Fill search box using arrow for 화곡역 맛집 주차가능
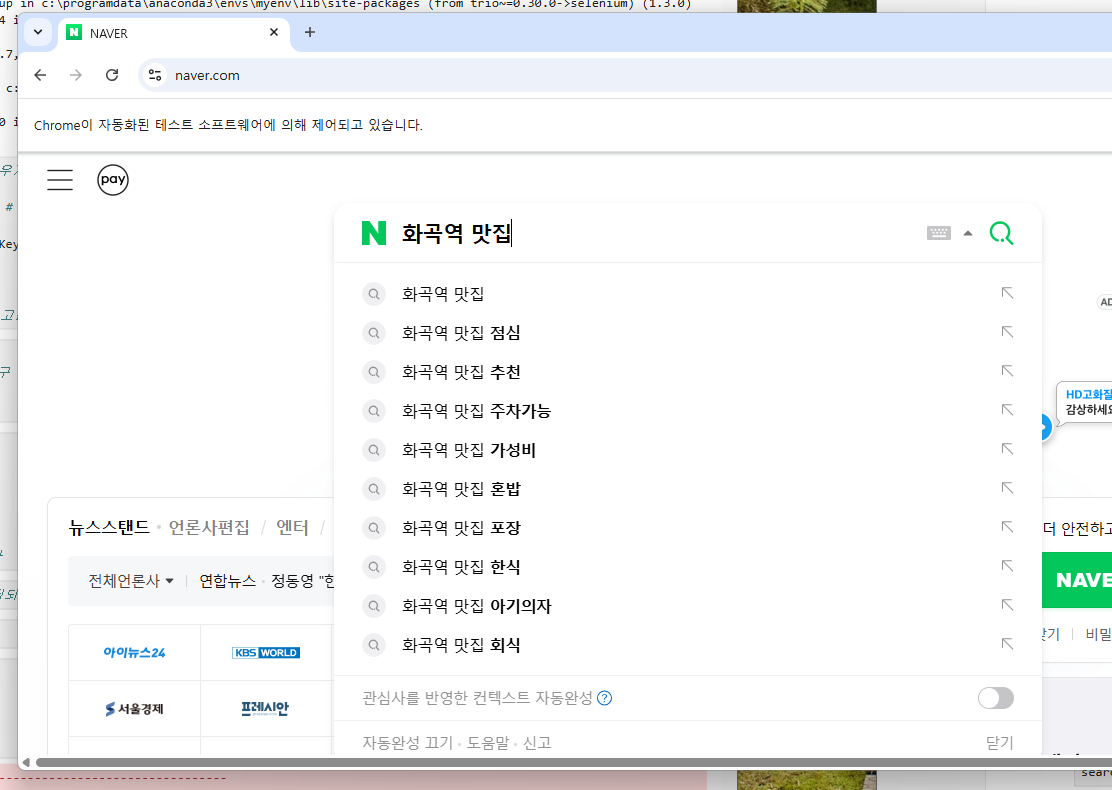Image resolution: width=1112 pixels, height=790 pixels. click(x=1007, y=410)
